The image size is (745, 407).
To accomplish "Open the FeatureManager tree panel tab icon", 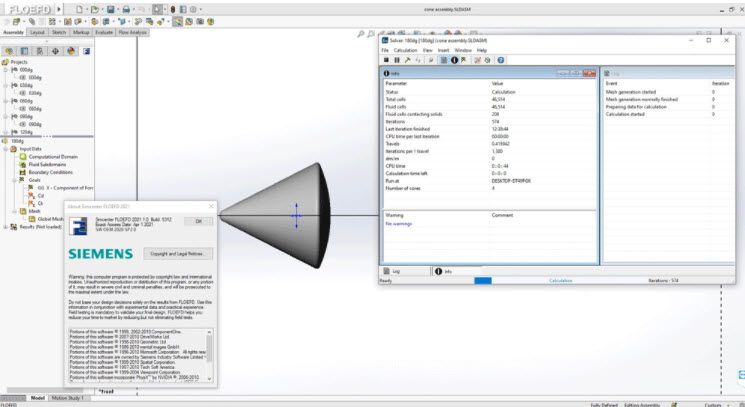I will [x=9, y=51].
